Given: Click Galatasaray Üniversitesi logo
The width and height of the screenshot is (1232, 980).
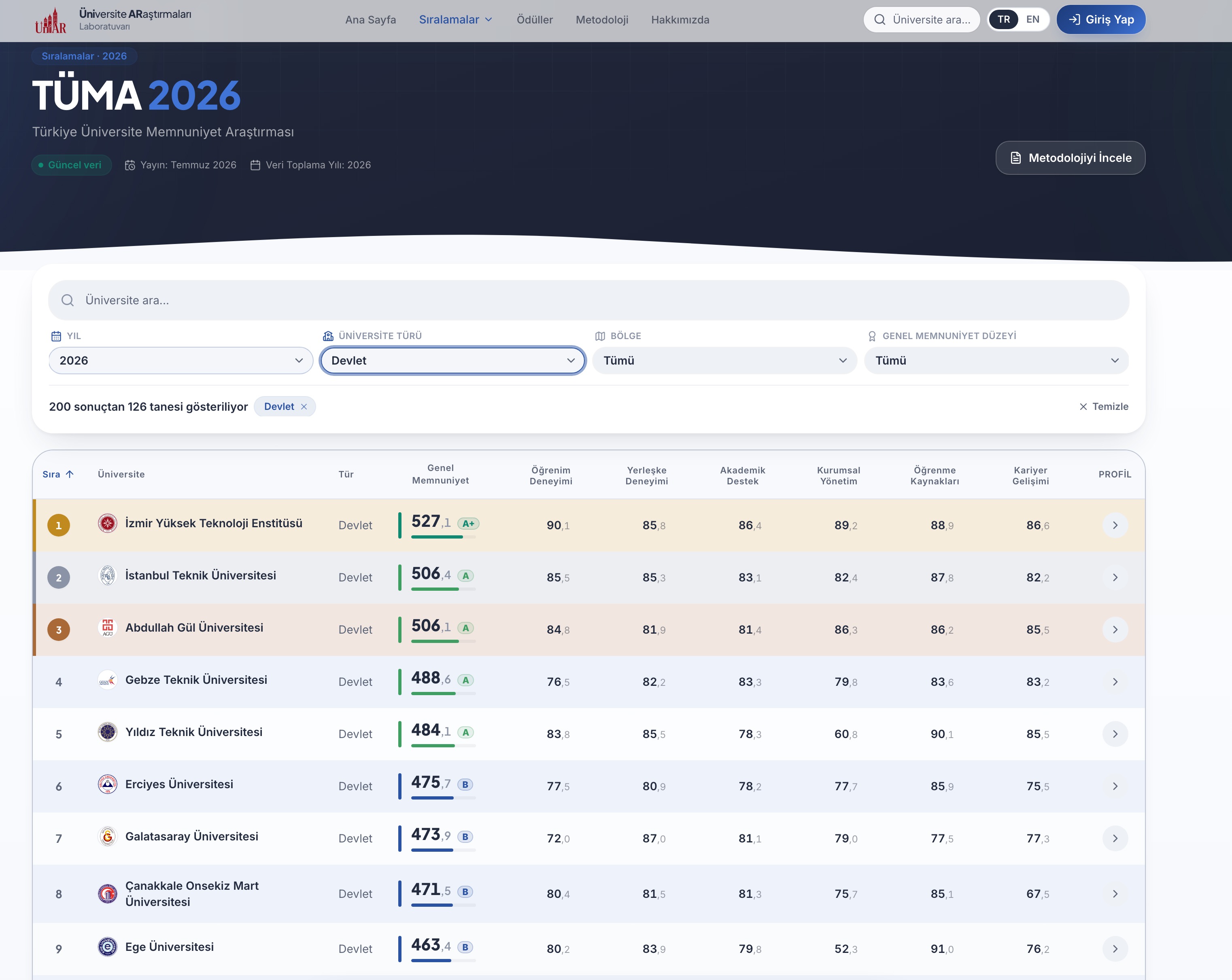Looking at the screenshot, I should (107, 837).
